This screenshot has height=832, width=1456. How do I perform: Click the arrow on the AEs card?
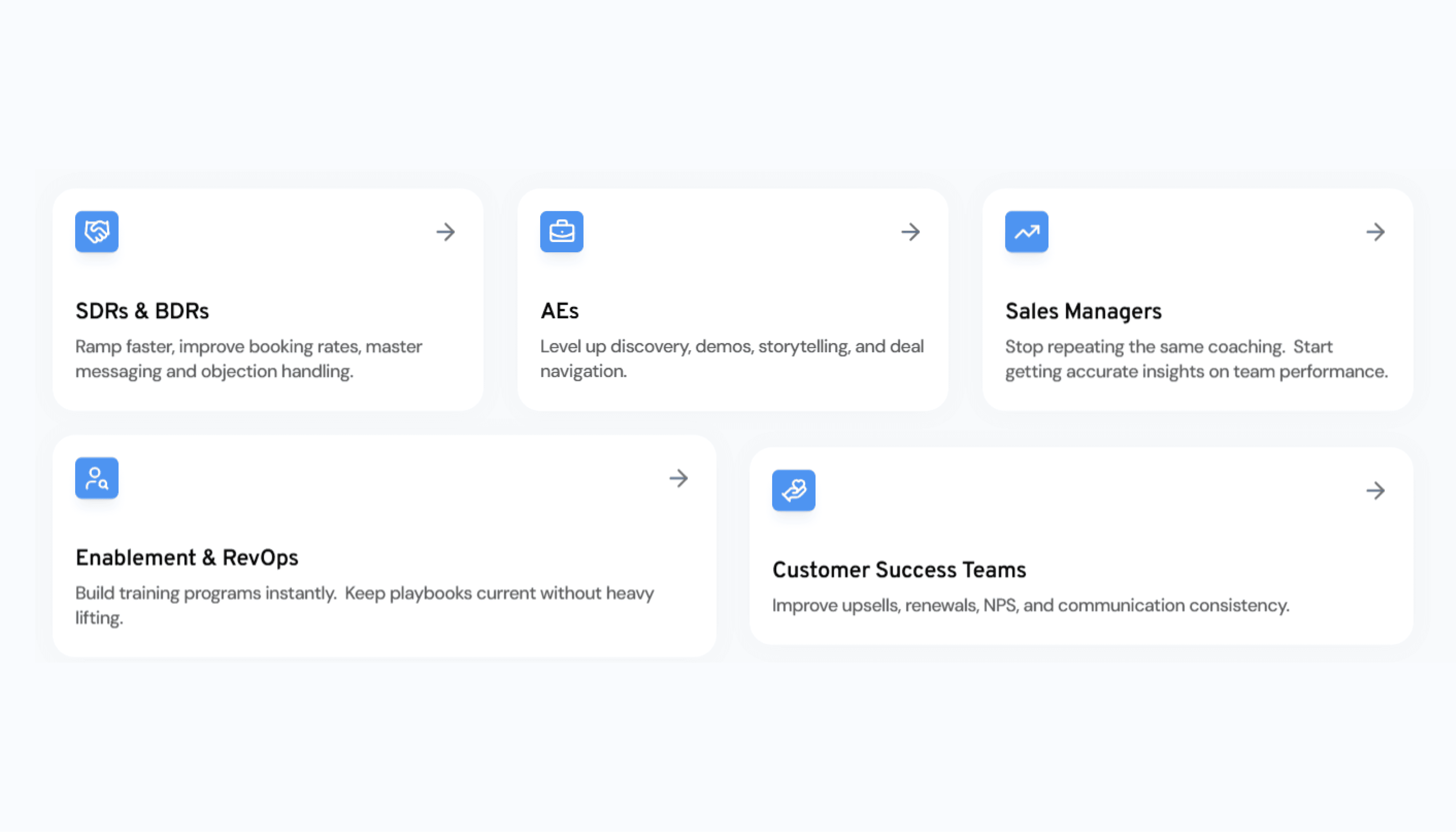[x=910, y=232]
